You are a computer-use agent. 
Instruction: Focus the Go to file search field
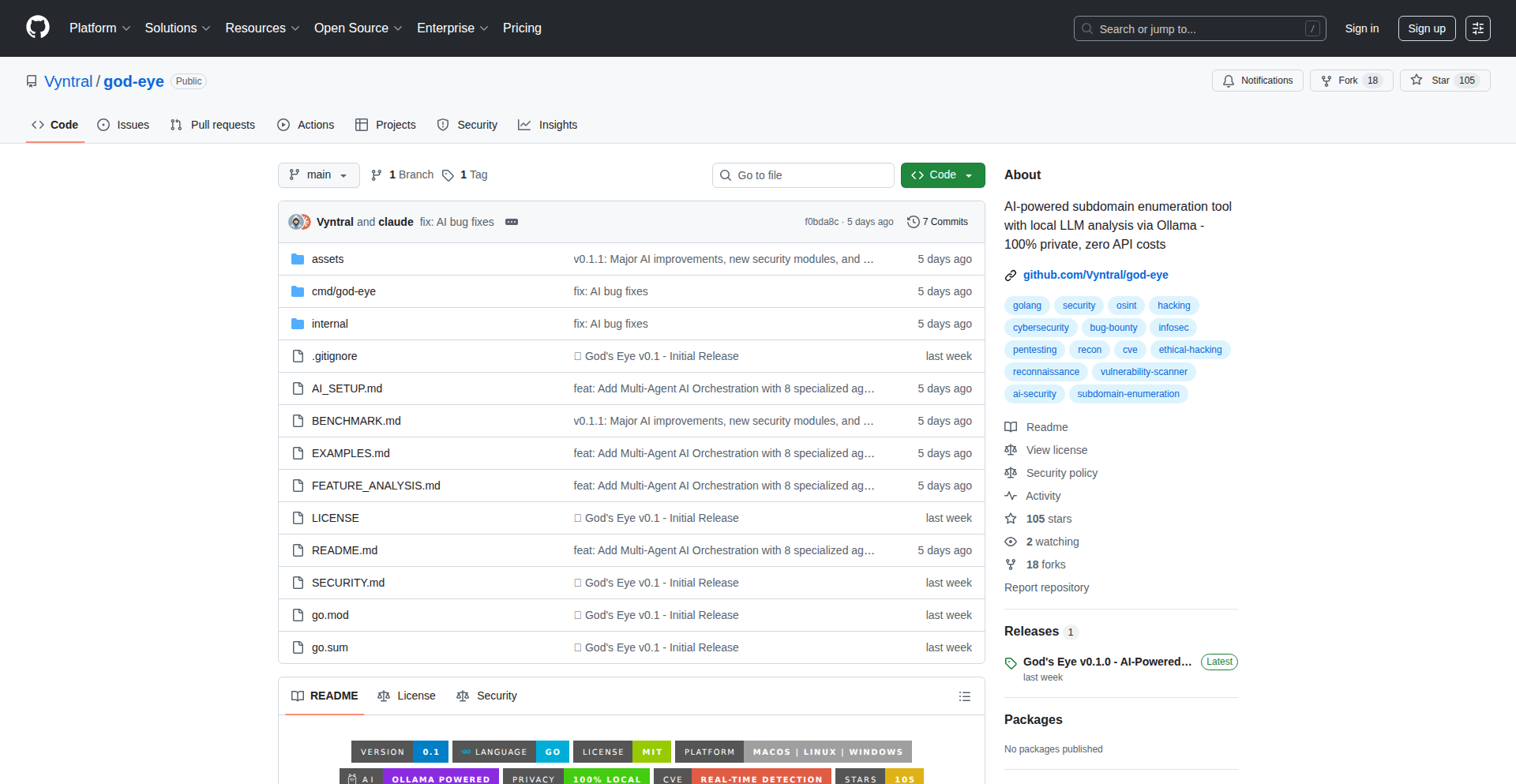[x=803, y=174]
